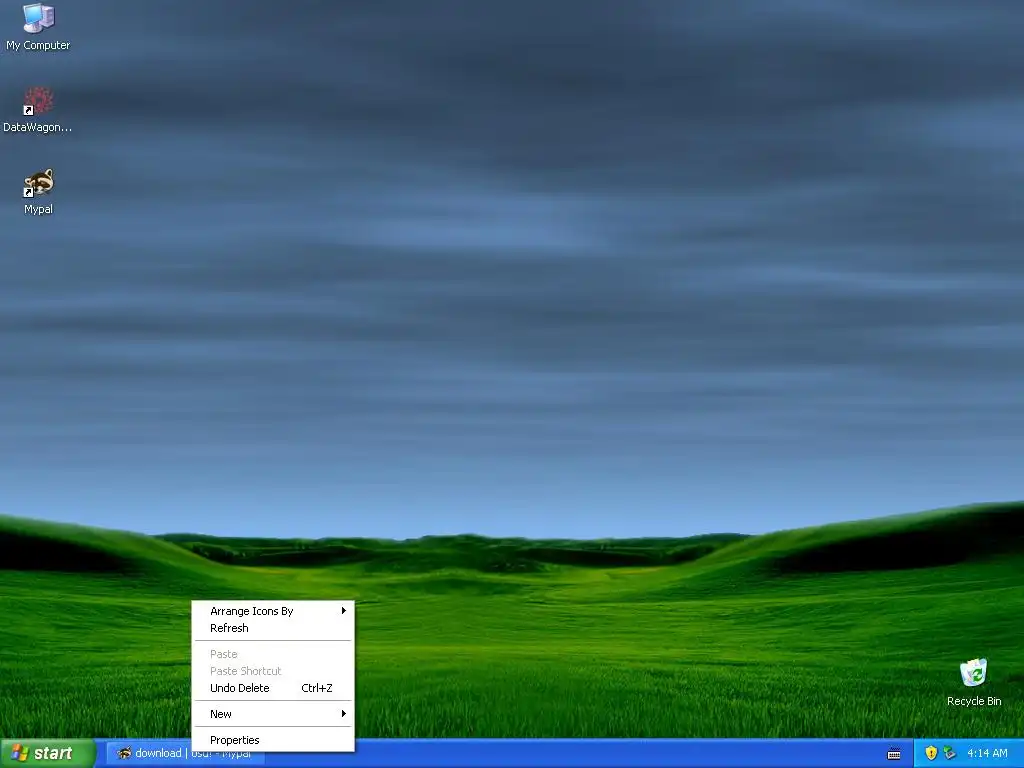
Task: Click the Recycle Bin text label
Action: coord(974,701)
